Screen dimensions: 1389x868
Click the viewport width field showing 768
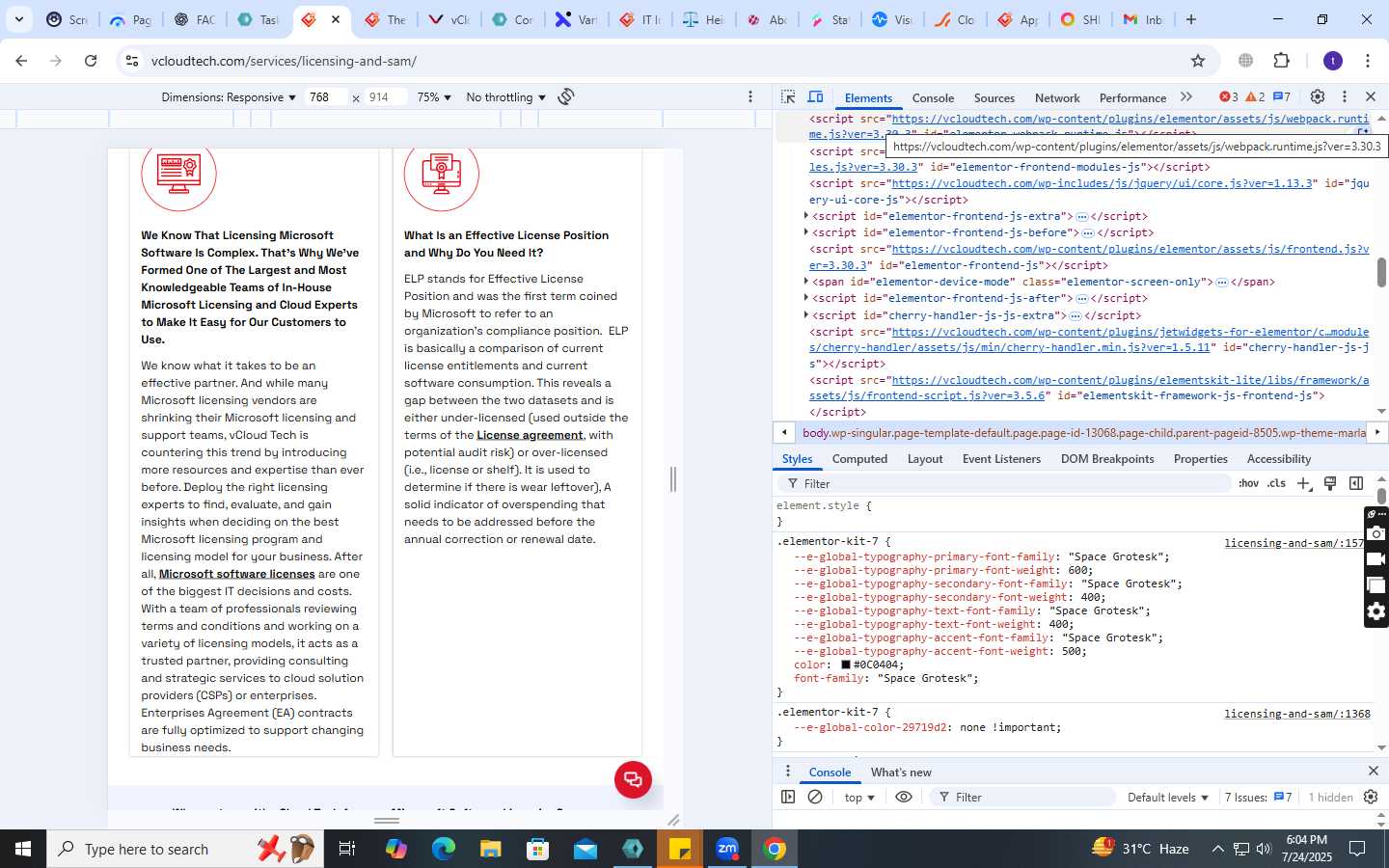click(326, 97)
